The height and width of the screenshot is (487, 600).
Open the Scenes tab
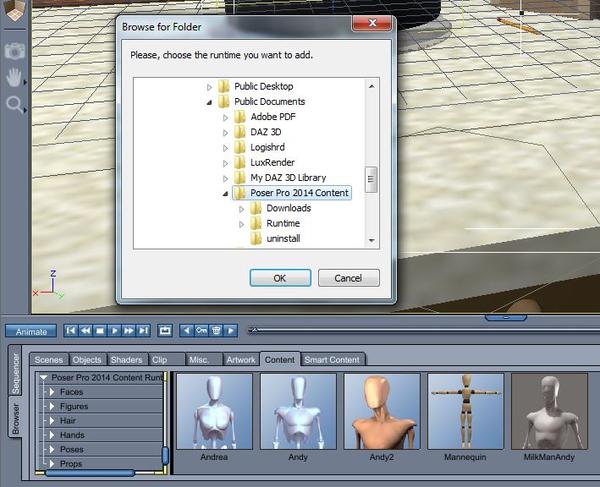click(49, 360)
